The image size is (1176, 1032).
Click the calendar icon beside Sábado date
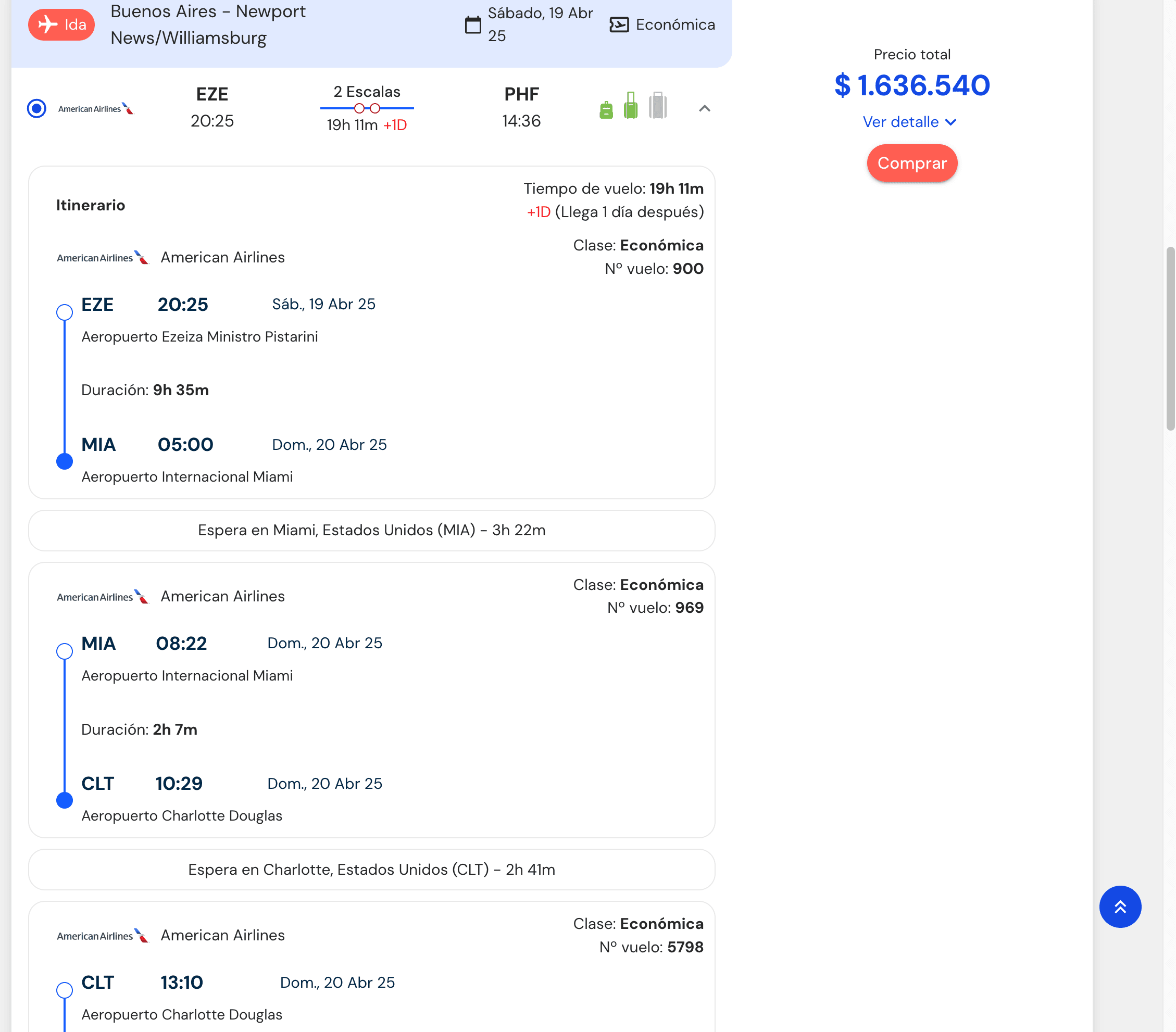click(x=472, y=25)
